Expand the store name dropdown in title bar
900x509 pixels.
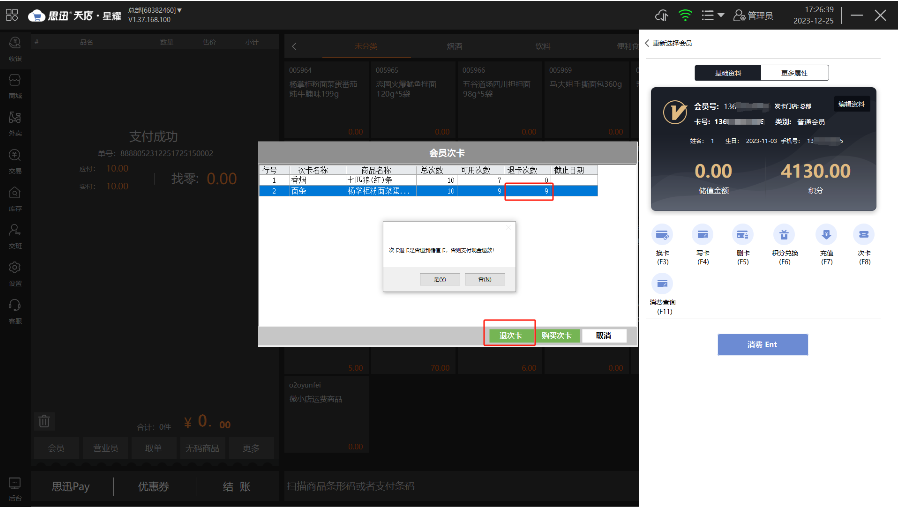(180, 10)
